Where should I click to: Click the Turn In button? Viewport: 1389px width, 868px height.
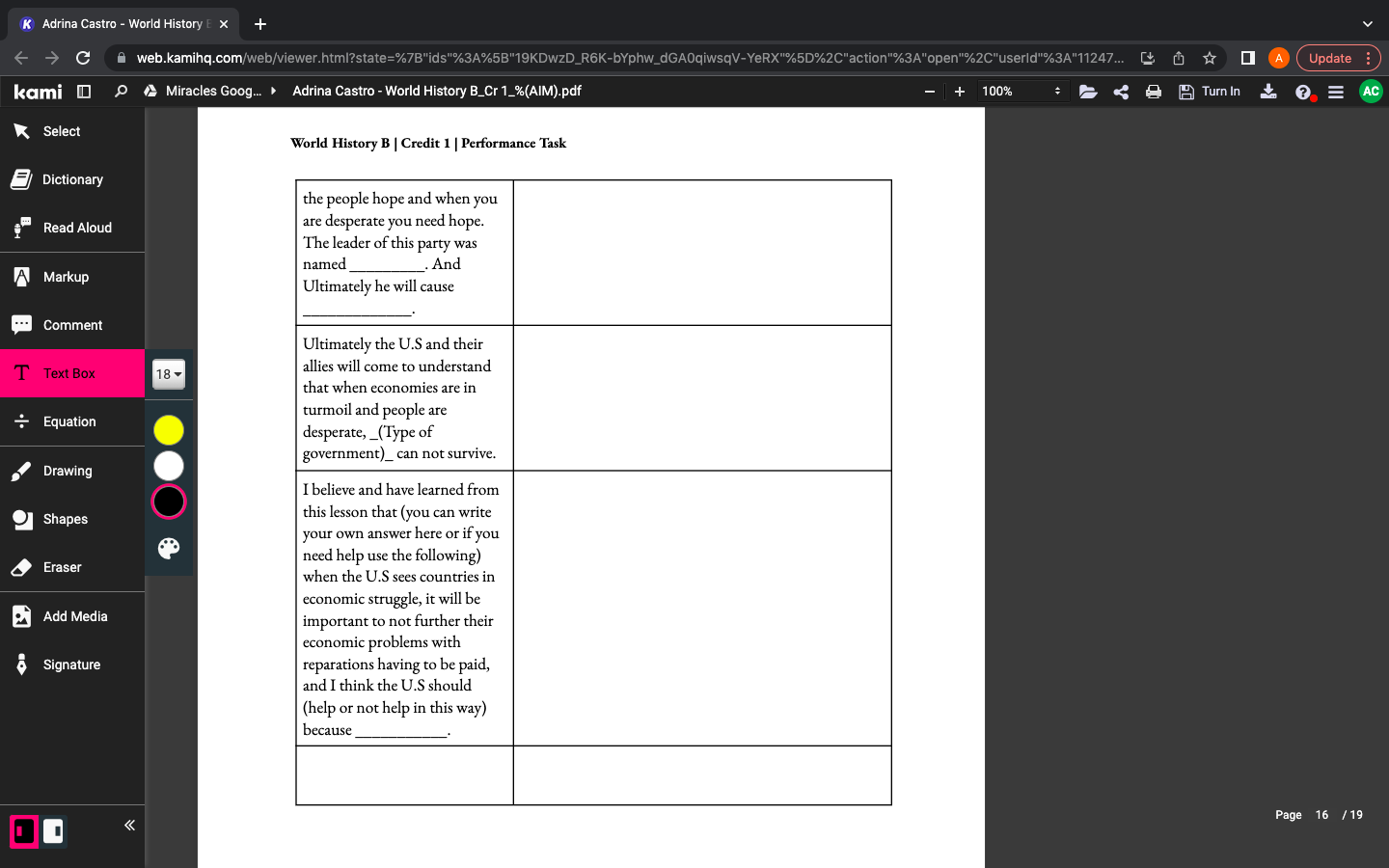coord(1210,92)
